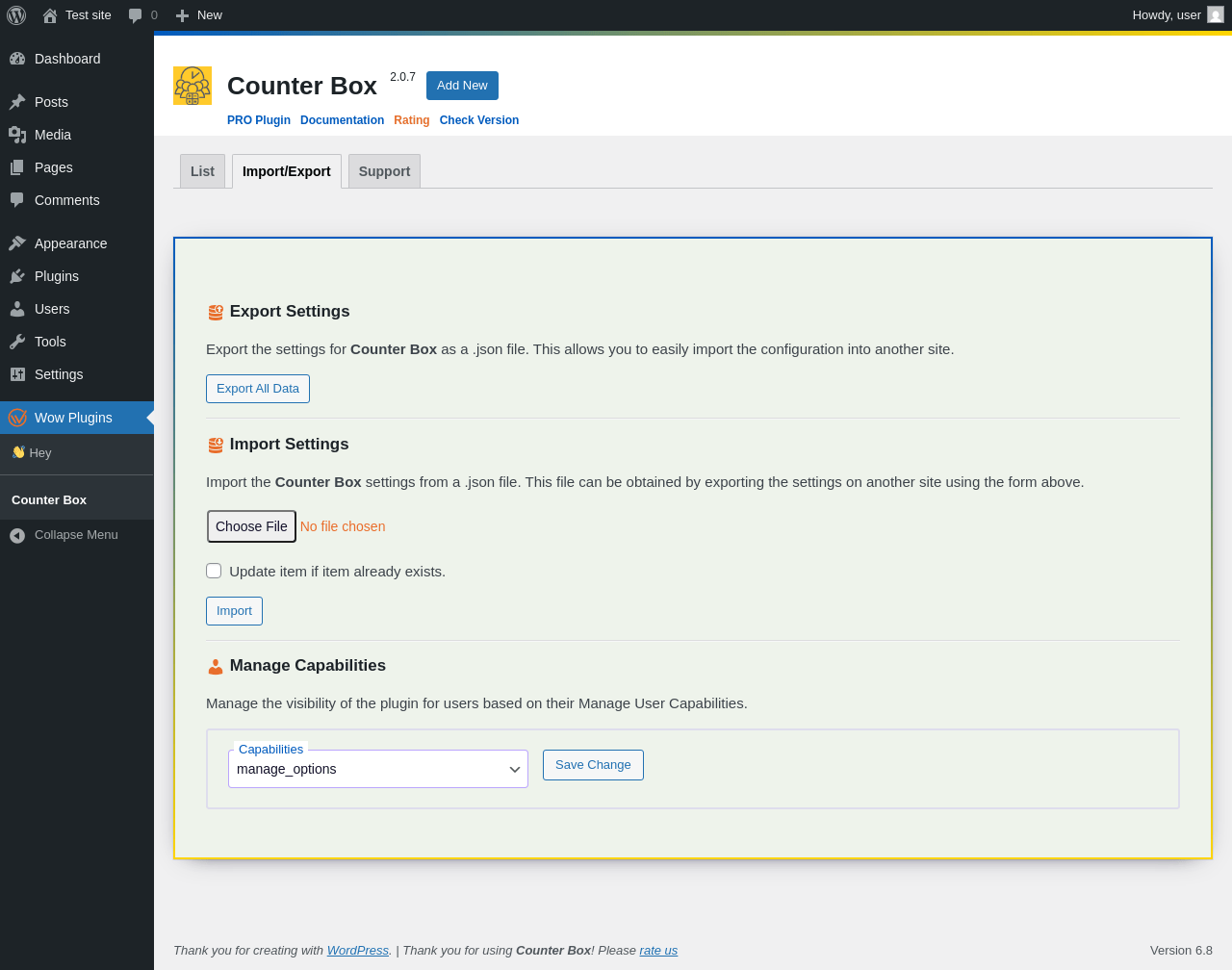Click the Wow Plugins logo icon
1232x970 pixels.
(x=17, y=418)
